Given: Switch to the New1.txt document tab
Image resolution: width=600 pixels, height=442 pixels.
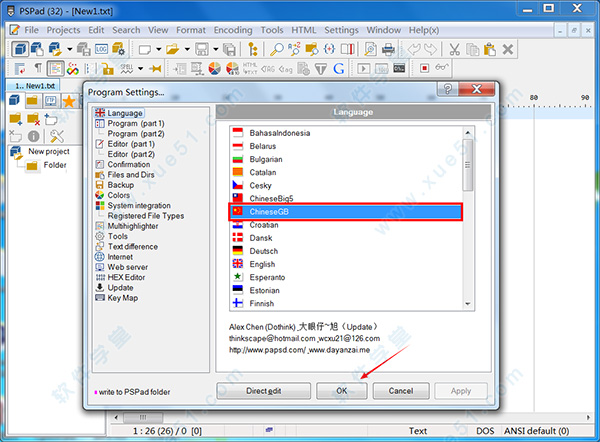Looking at the screenshot, I should point(33,86).
